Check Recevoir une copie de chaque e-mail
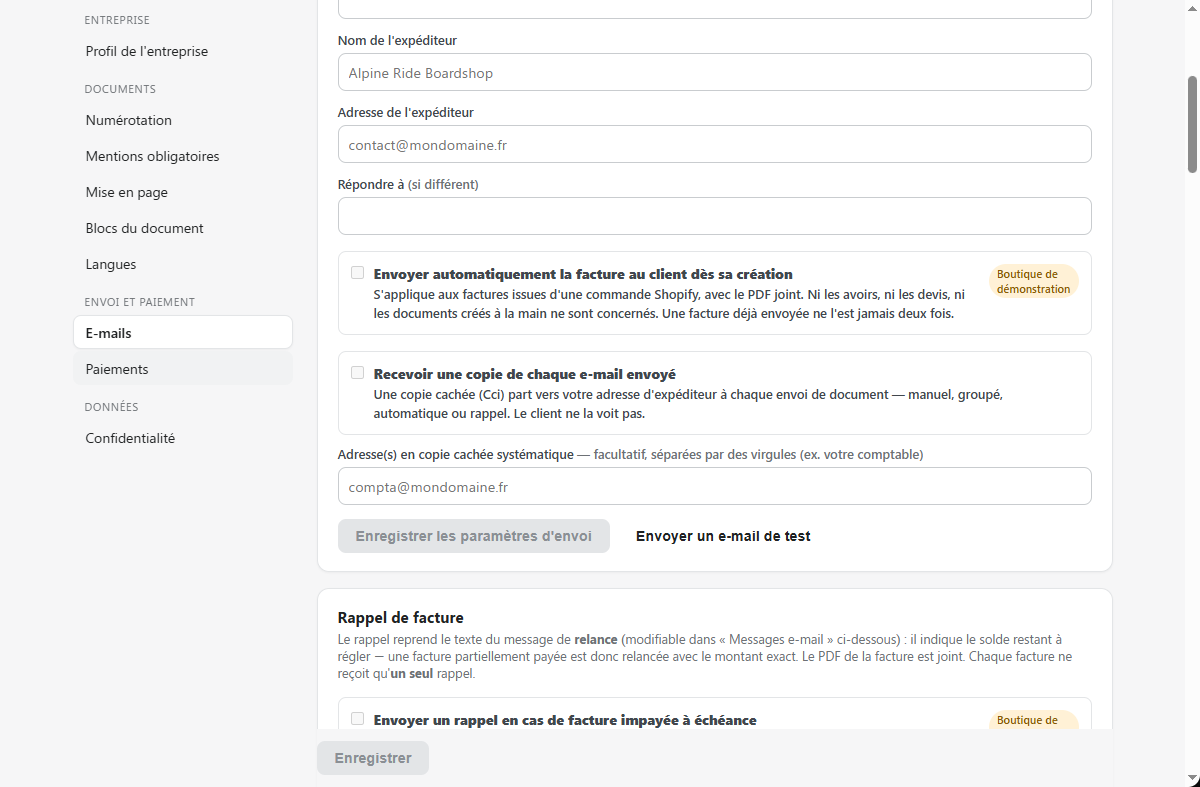Image resolution: width=1200 pixels, height=787 pixels. [357, 373]
